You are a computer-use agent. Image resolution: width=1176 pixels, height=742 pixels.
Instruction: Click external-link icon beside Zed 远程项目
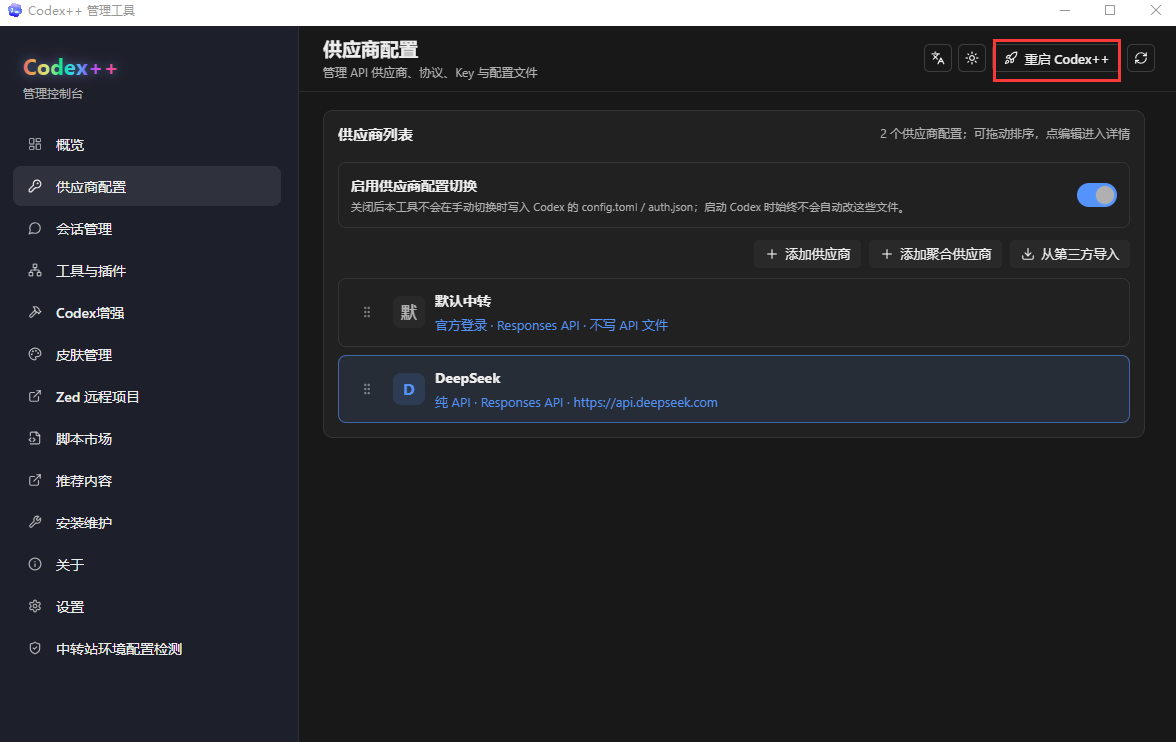pos(34,396)
